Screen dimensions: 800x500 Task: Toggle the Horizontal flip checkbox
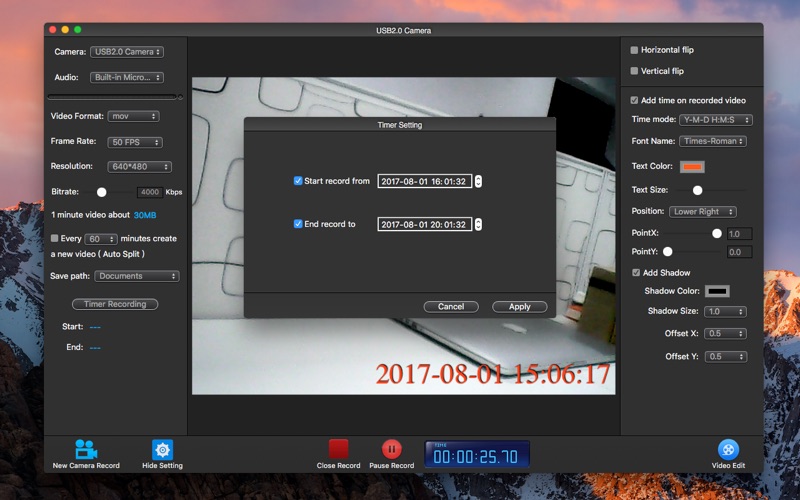click(634, 50)
